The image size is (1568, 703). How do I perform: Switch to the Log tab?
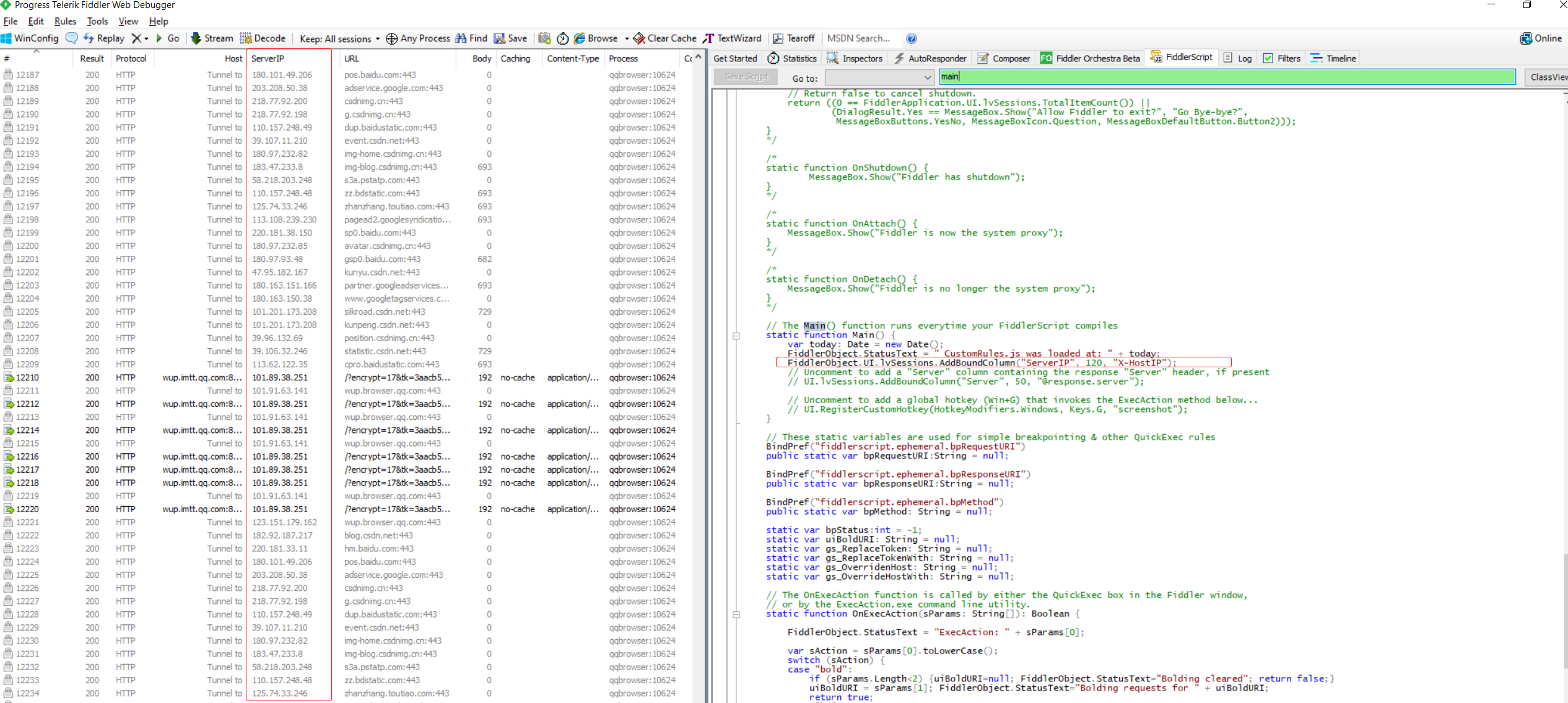[x=1238, y=58]
